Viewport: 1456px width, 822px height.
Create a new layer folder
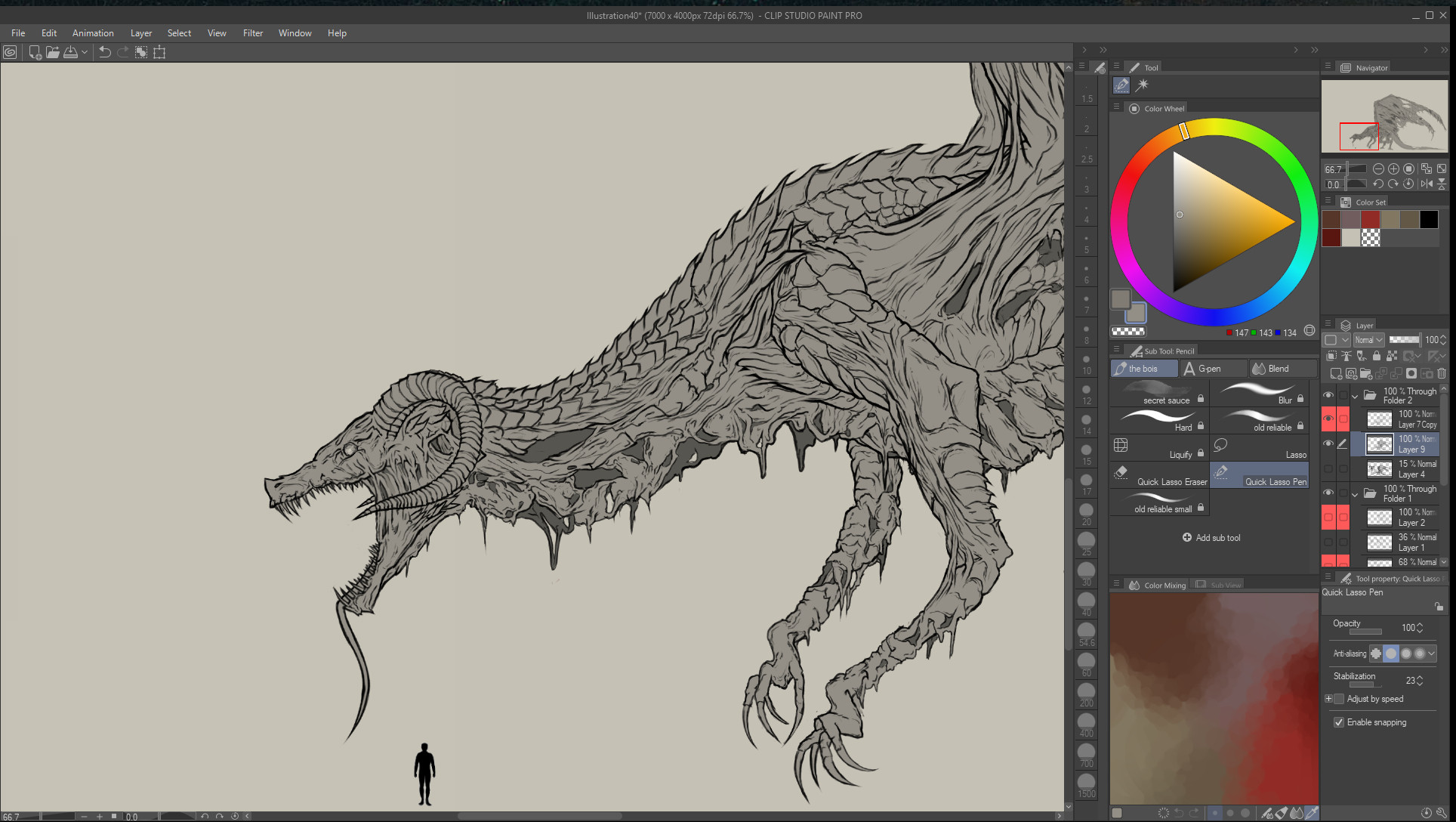[1365, 373]
